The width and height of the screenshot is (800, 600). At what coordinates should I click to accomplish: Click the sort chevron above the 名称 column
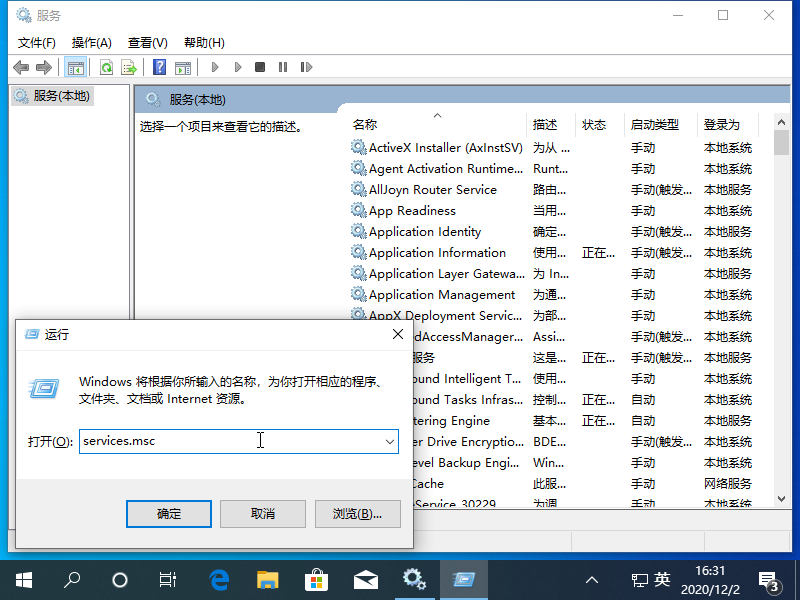tap(437, 114)
